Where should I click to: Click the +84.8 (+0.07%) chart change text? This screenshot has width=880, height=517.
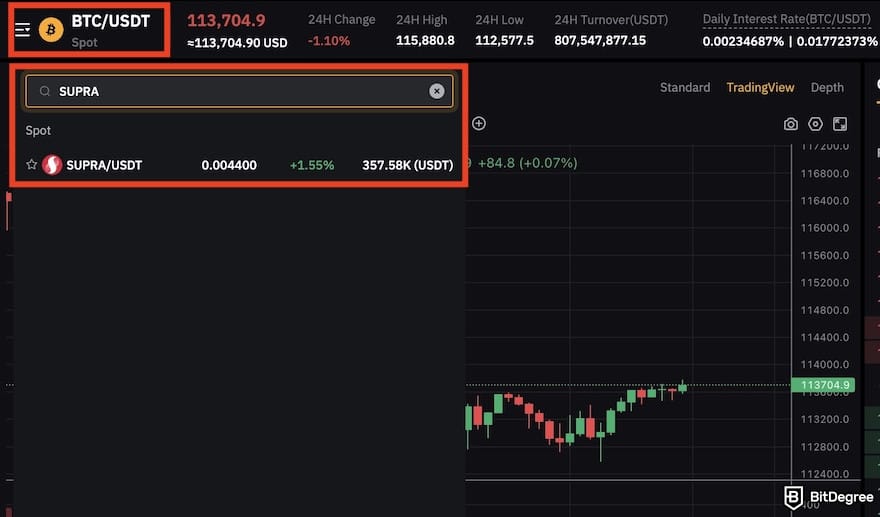[x=528, y=163]
